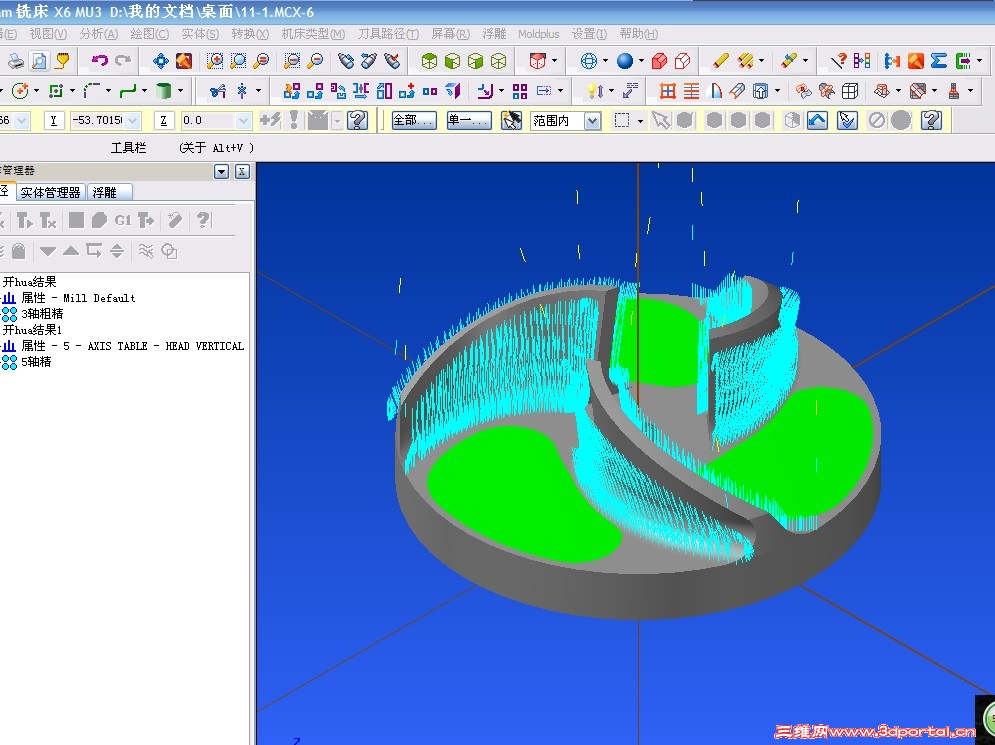Select 属性 - 5 - AXIS TABLE item
Screen dimensions: 995x745
point(132,346)
